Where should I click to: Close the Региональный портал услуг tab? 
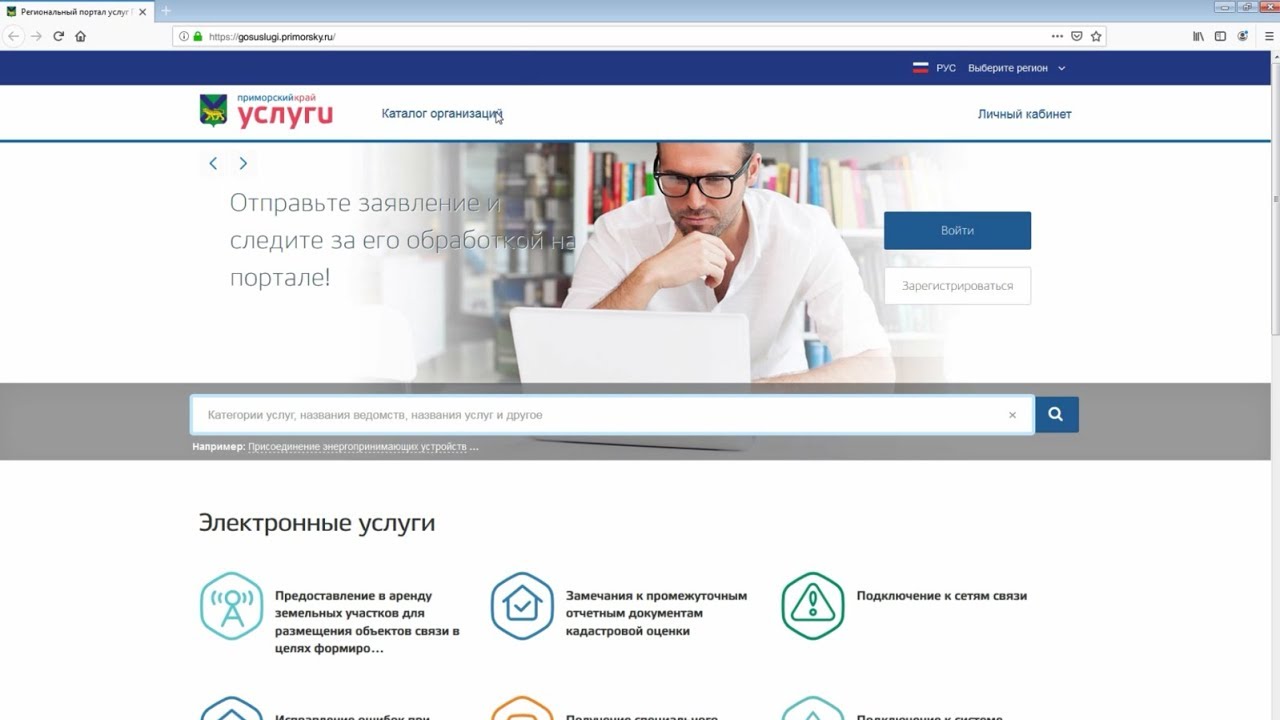pyautogui.click(x=141, y=11)
